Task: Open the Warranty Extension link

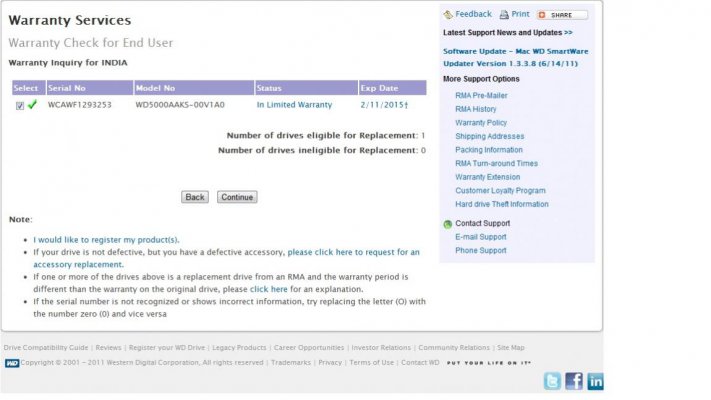Action: (x=487, y=177)
